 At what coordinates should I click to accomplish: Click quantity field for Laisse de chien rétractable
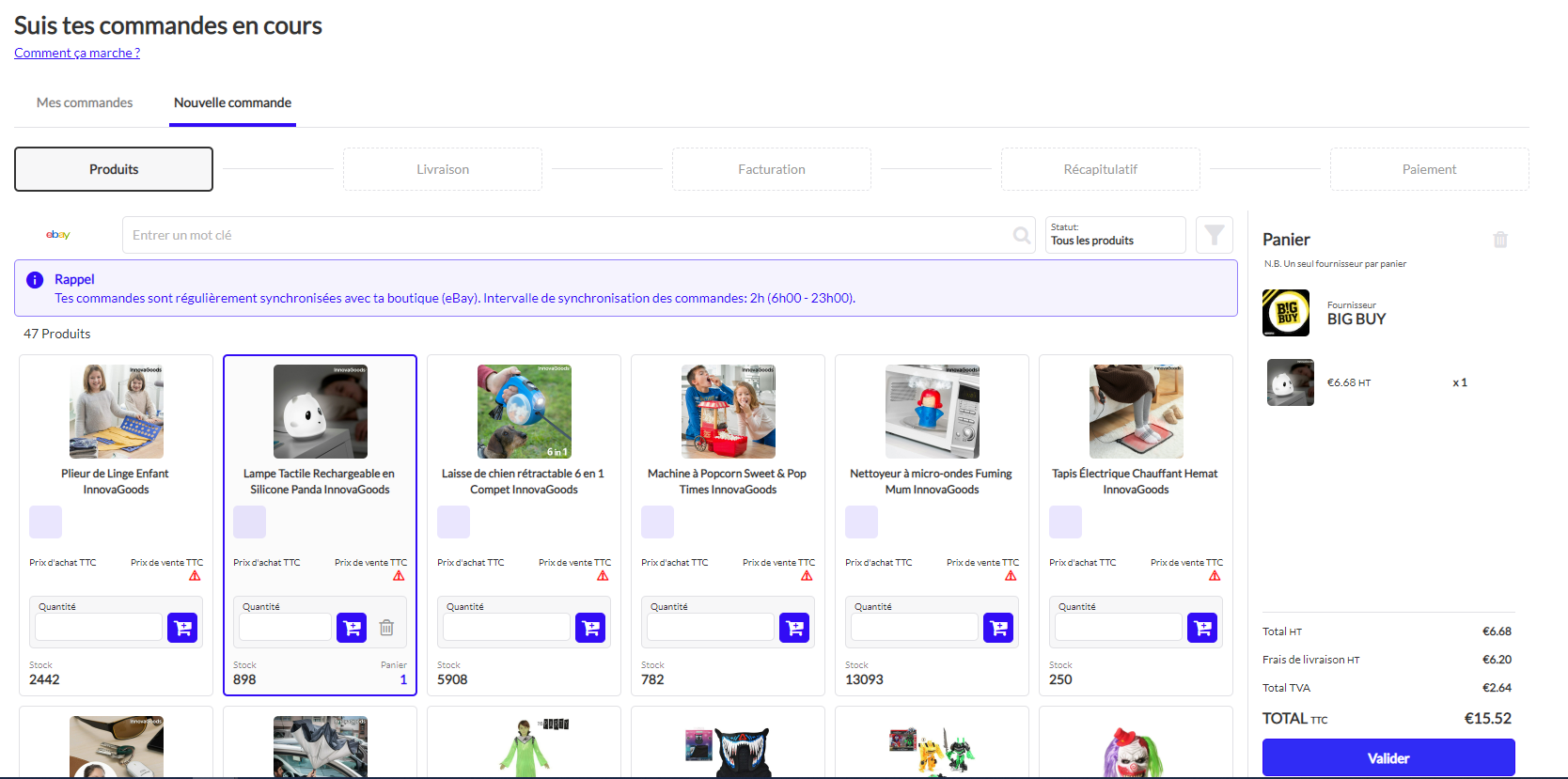point(507,628)
